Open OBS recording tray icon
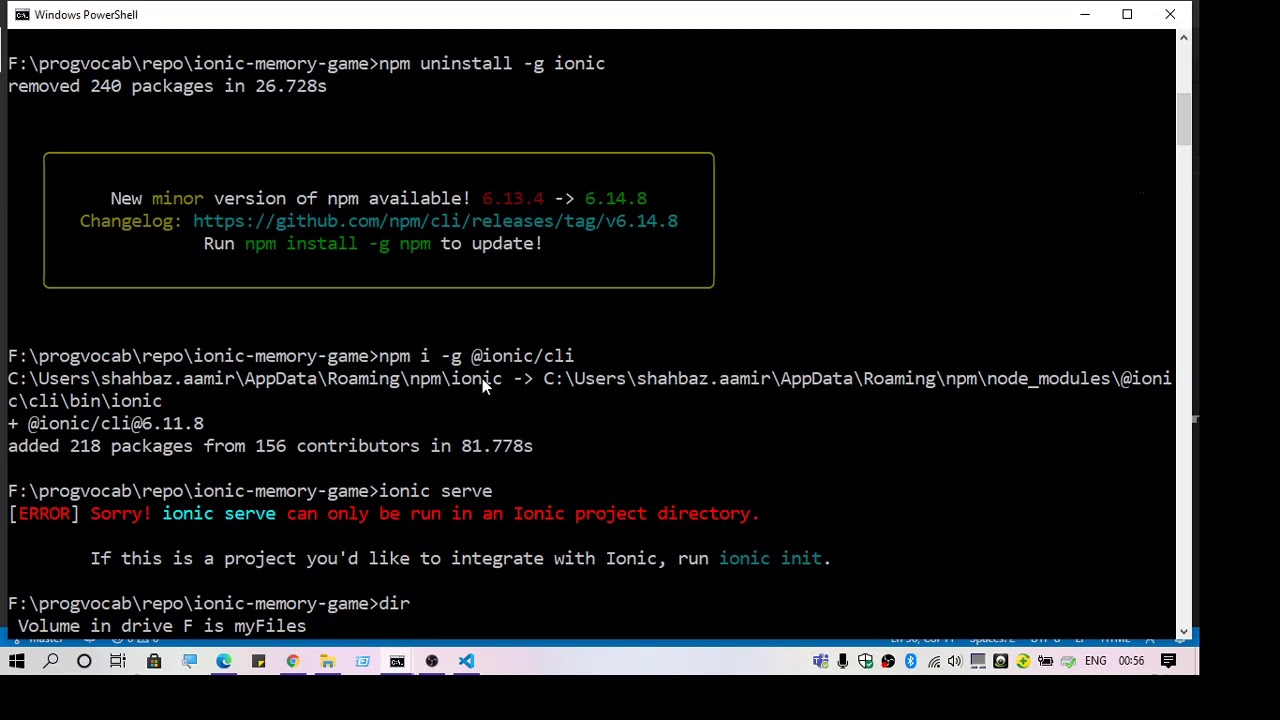The height and width of the screenshot is (720, 1280). pos(888,661)
